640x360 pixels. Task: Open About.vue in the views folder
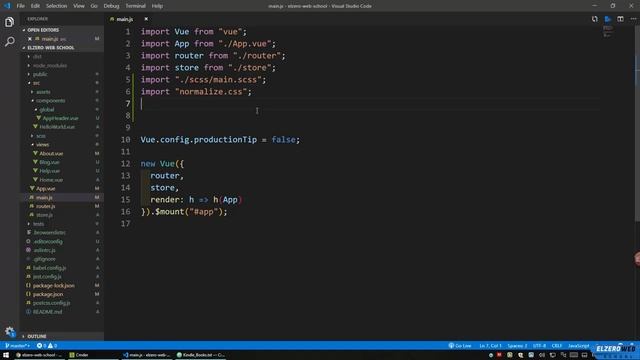point(51,153)
